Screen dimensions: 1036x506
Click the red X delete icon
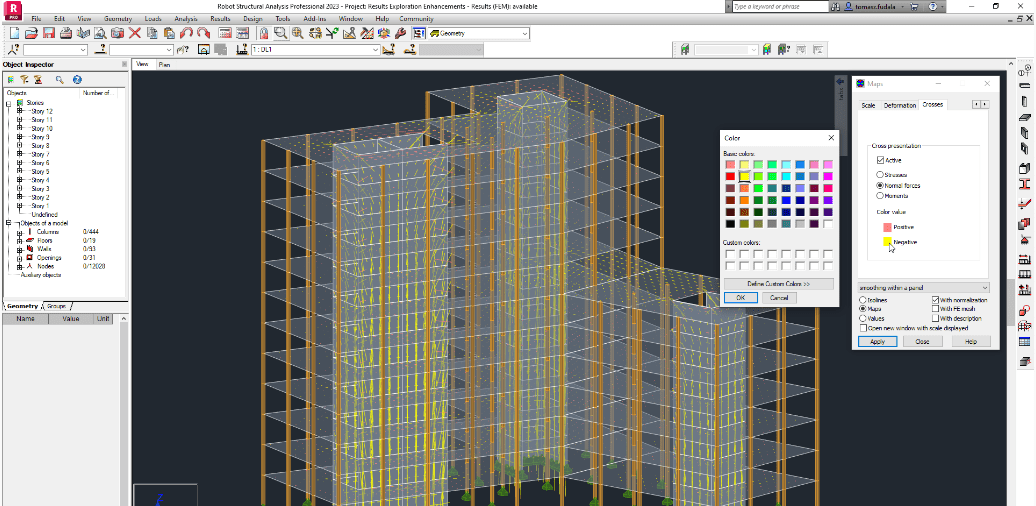coord(135,34)
